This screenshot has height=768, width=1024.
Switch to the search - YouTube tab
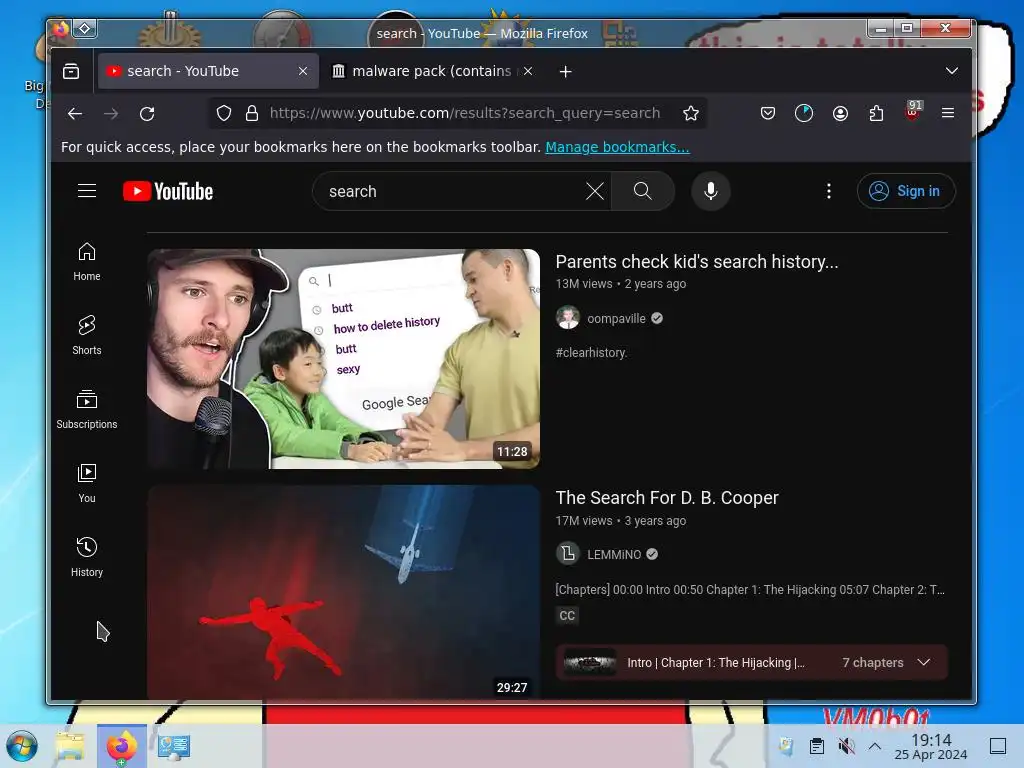pyautogui.click(x=208, y=71)
